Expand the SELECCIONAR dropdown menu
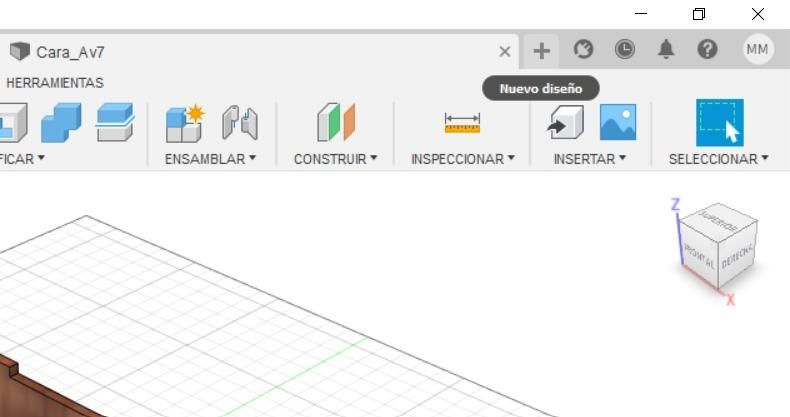790x417 pixels. pyautogui.click(x=718, y=159)
